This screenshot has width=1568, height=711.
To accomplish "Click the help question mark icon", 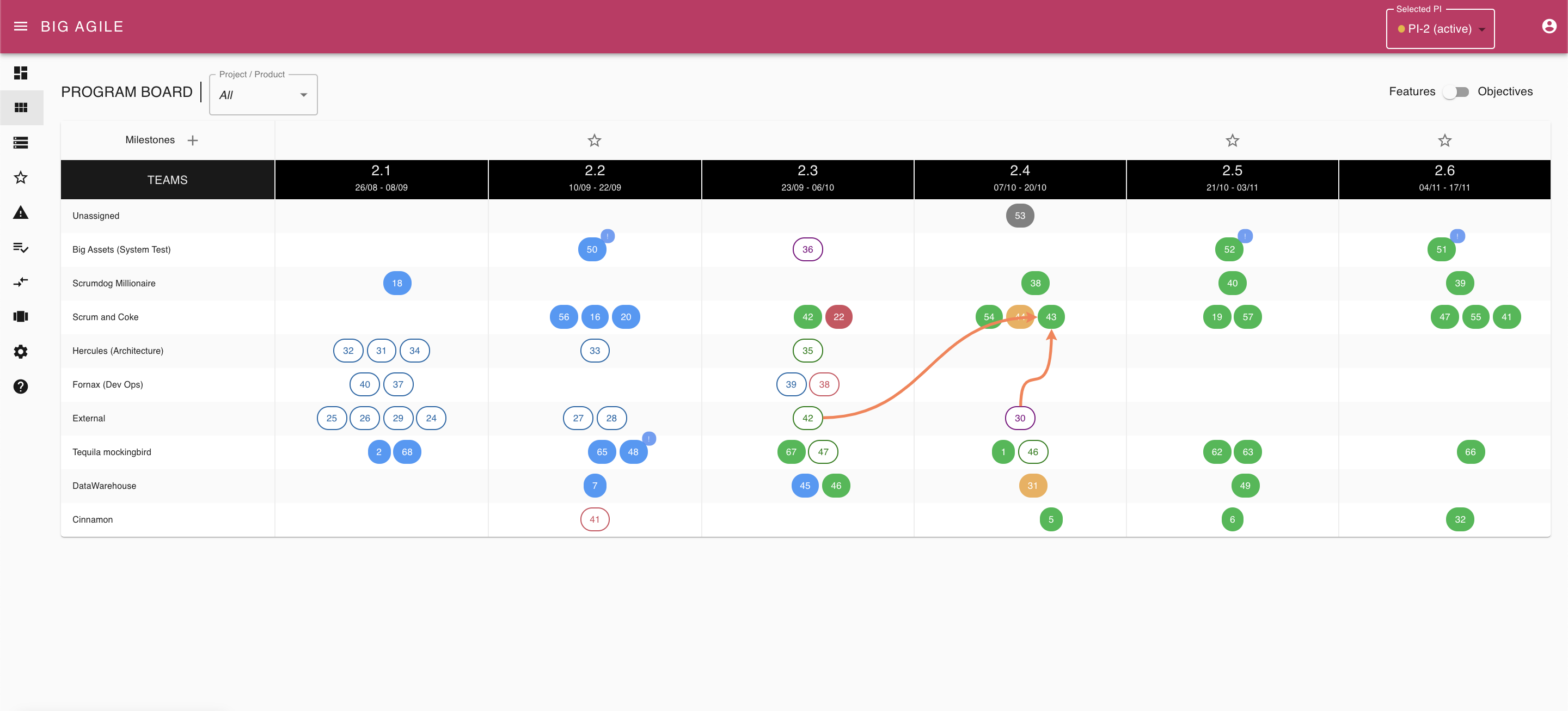I will click(21, 387).
